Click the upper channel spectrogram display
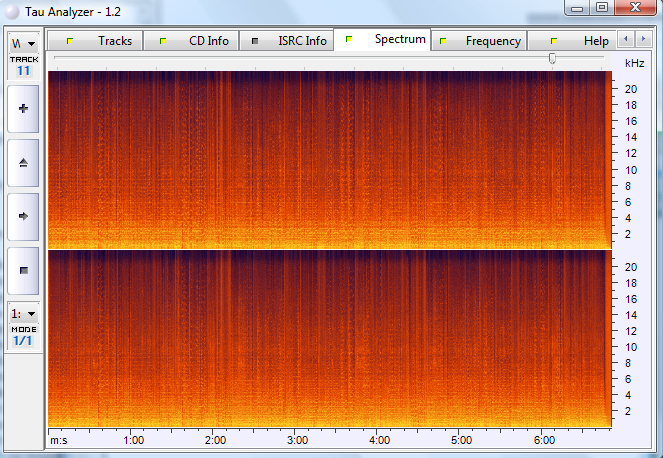 coord(330,160)
